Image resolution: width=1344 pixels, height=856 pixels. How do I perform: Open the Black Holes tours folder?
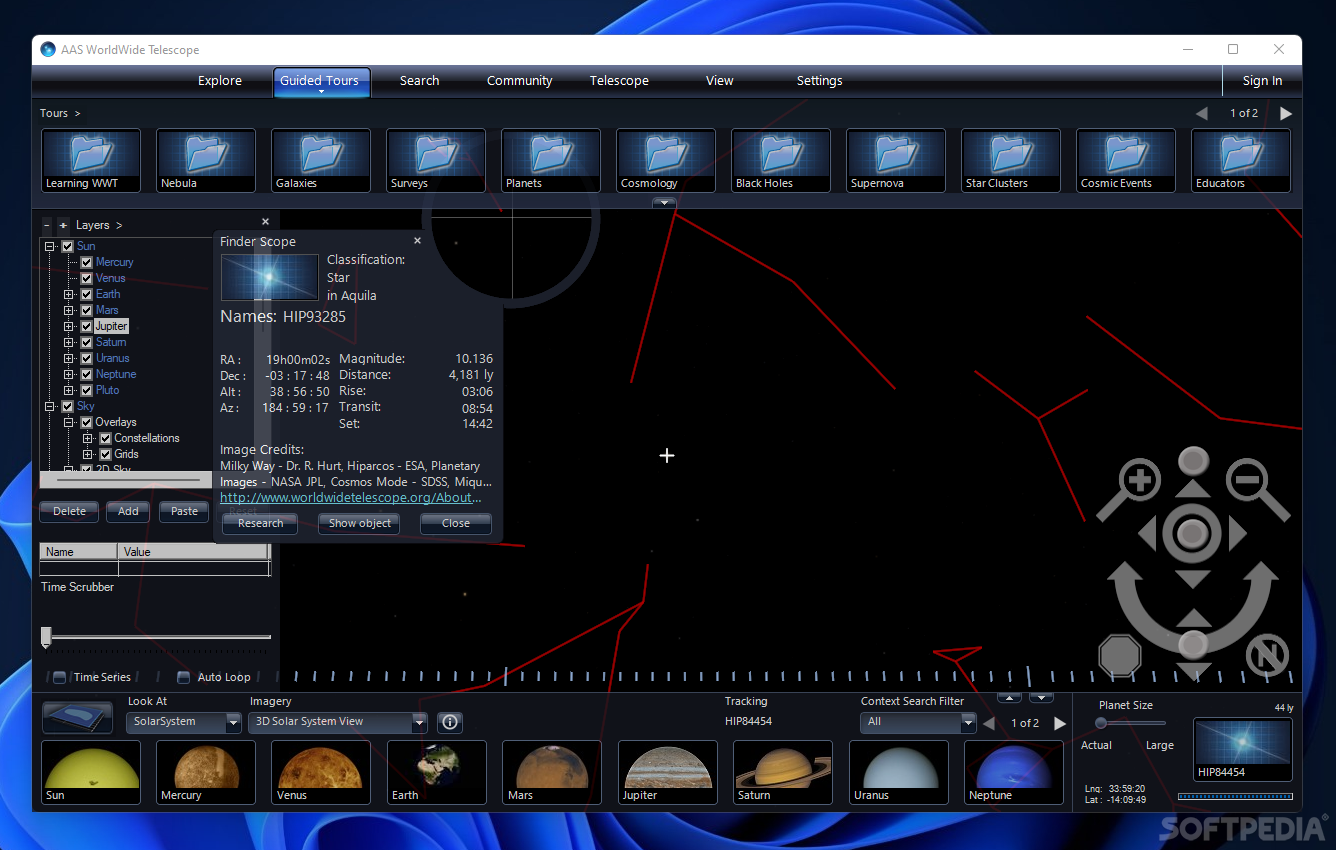(781, 160)
